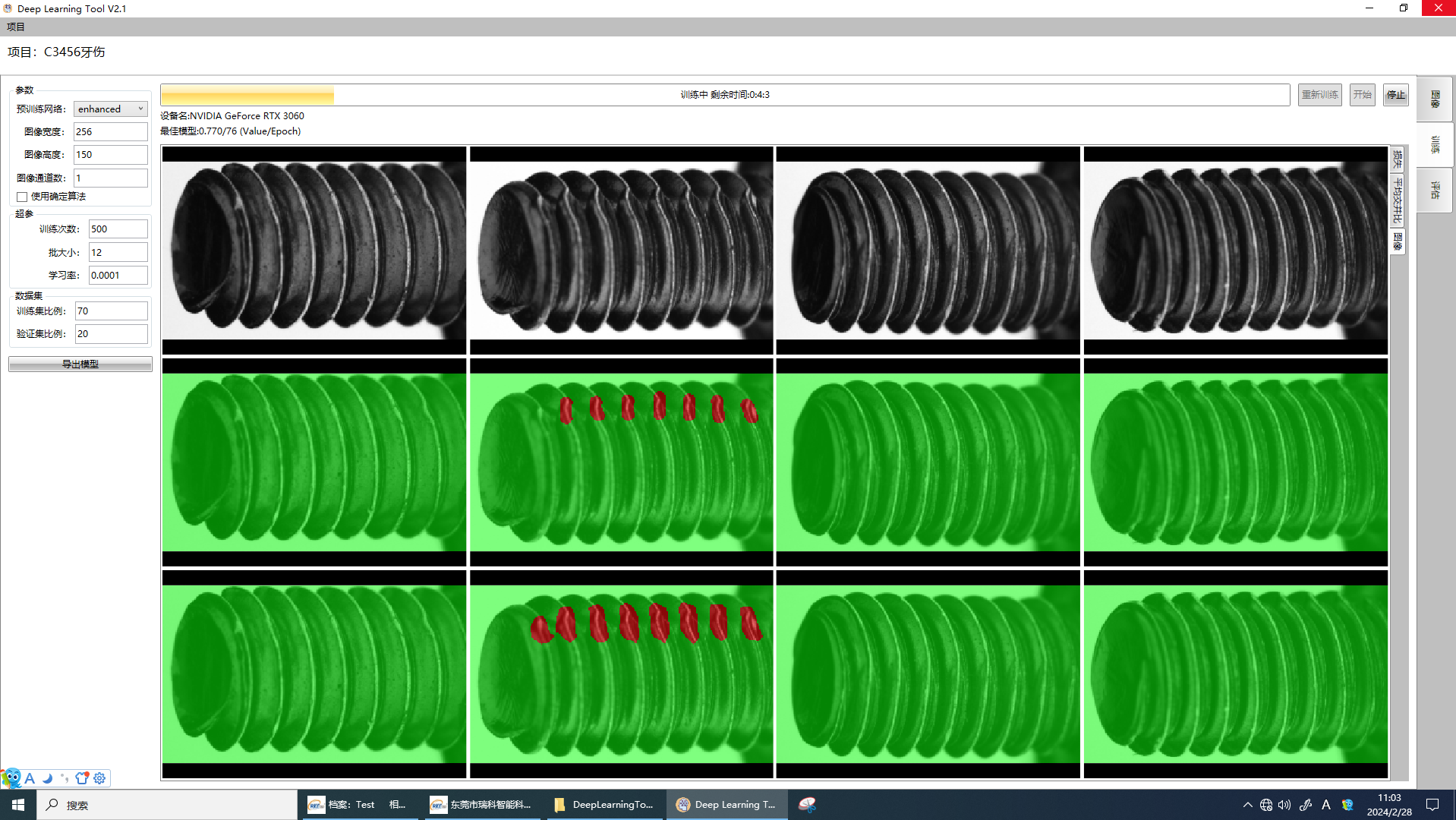Image resolution: width=1456 pixels, height=820 pixels.
Task: Click the IME letter A input mode icon
Action: point(30,778)
